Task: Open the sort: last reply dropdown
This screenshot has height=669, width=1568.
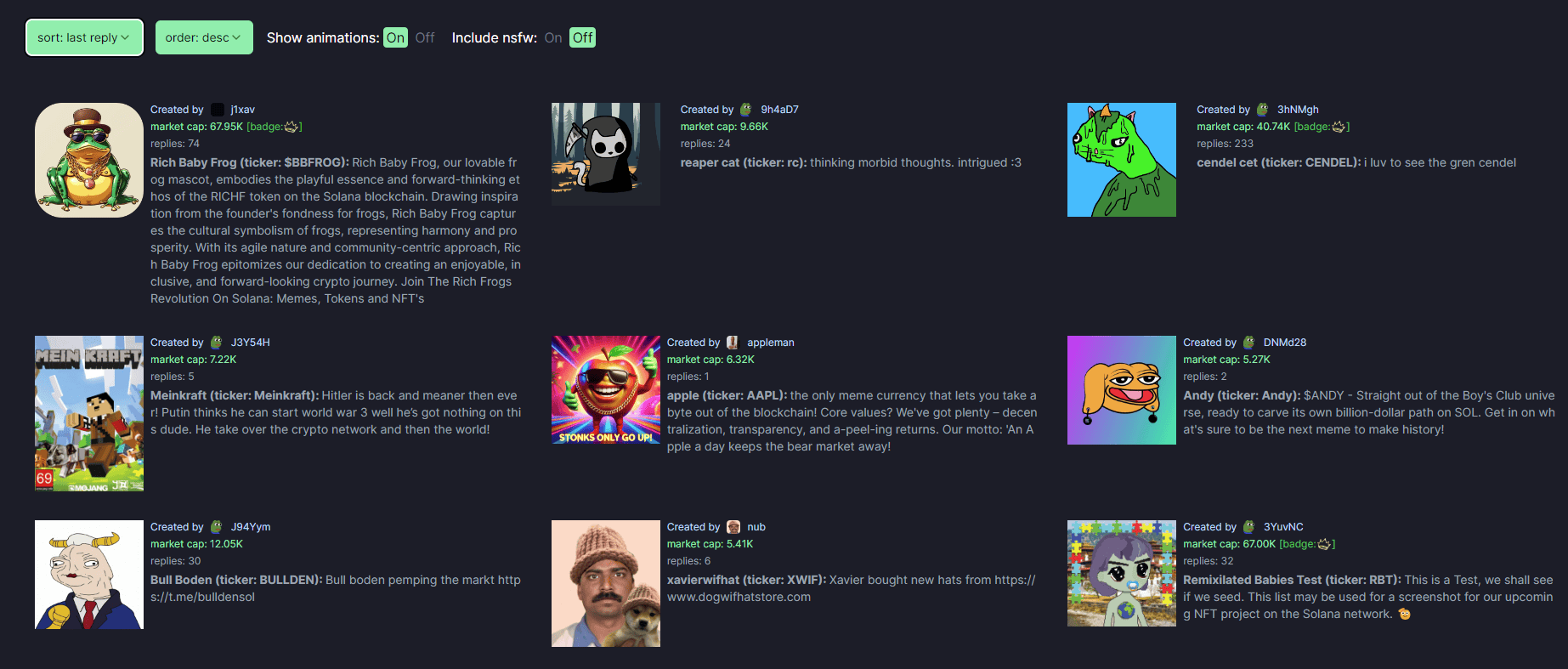Action: 84,37
